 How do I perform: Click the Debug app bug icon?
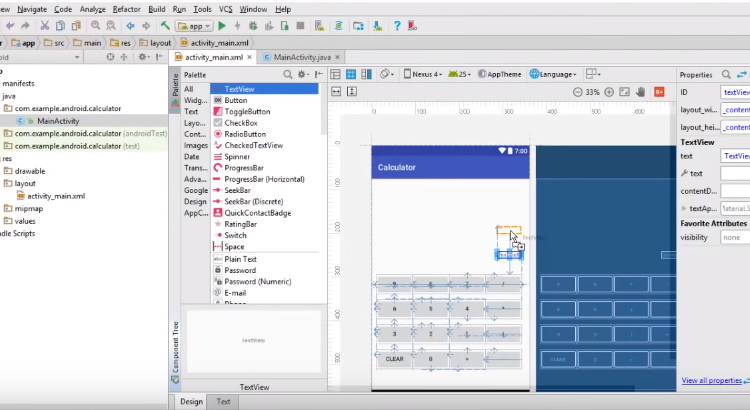[254, 26]
